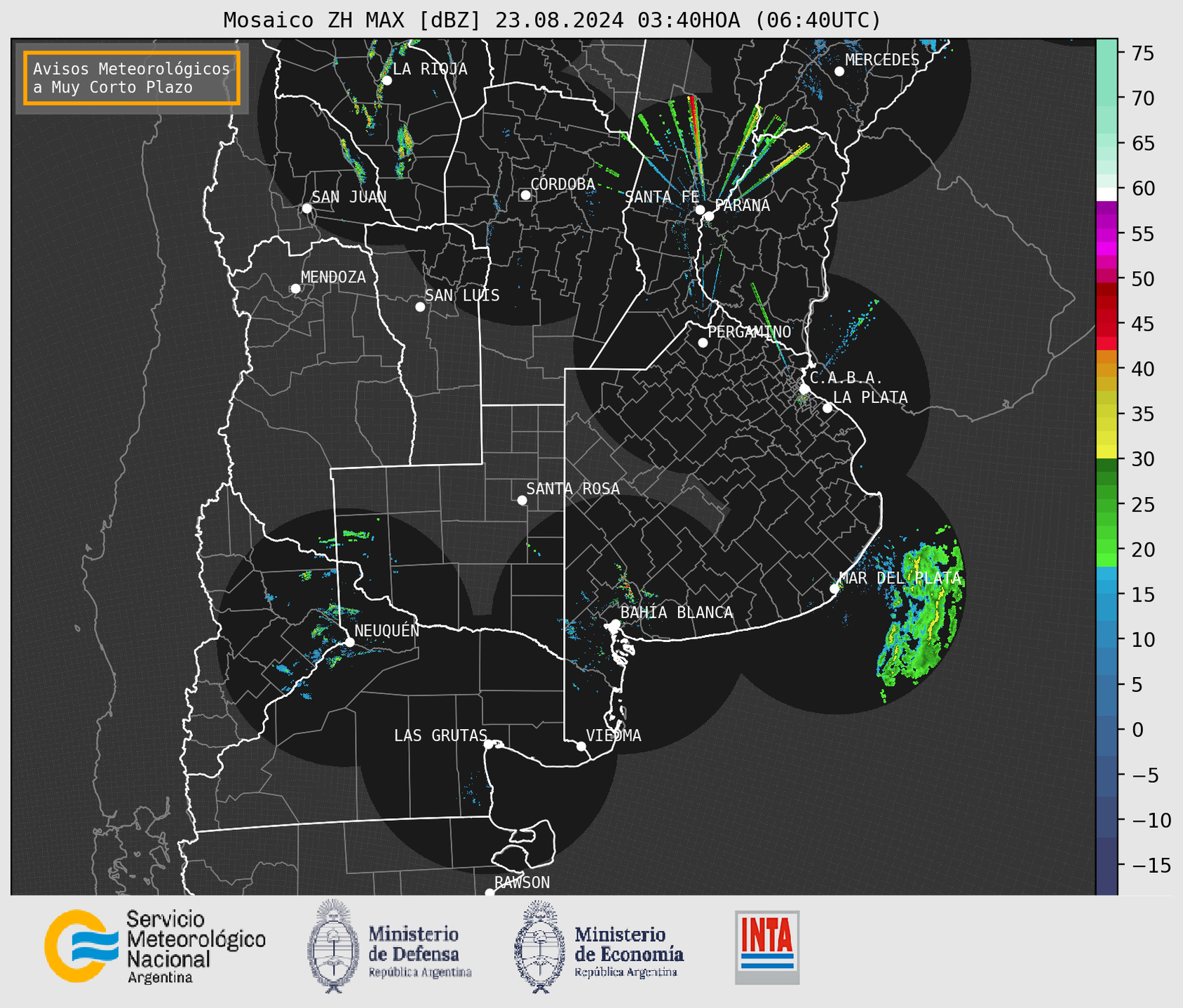
Task: Click the 10 dBZ blue band on color scale
Action: coord(1107,639)
